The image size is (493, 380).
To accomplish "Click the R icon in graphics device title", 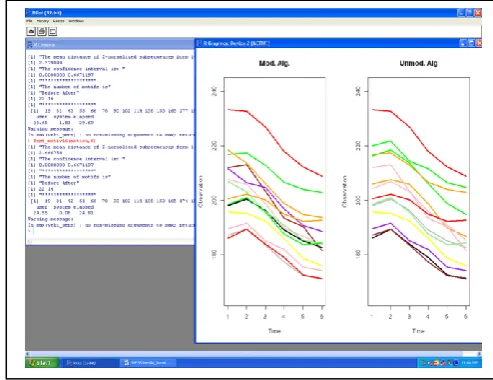I will pos(199,43).
